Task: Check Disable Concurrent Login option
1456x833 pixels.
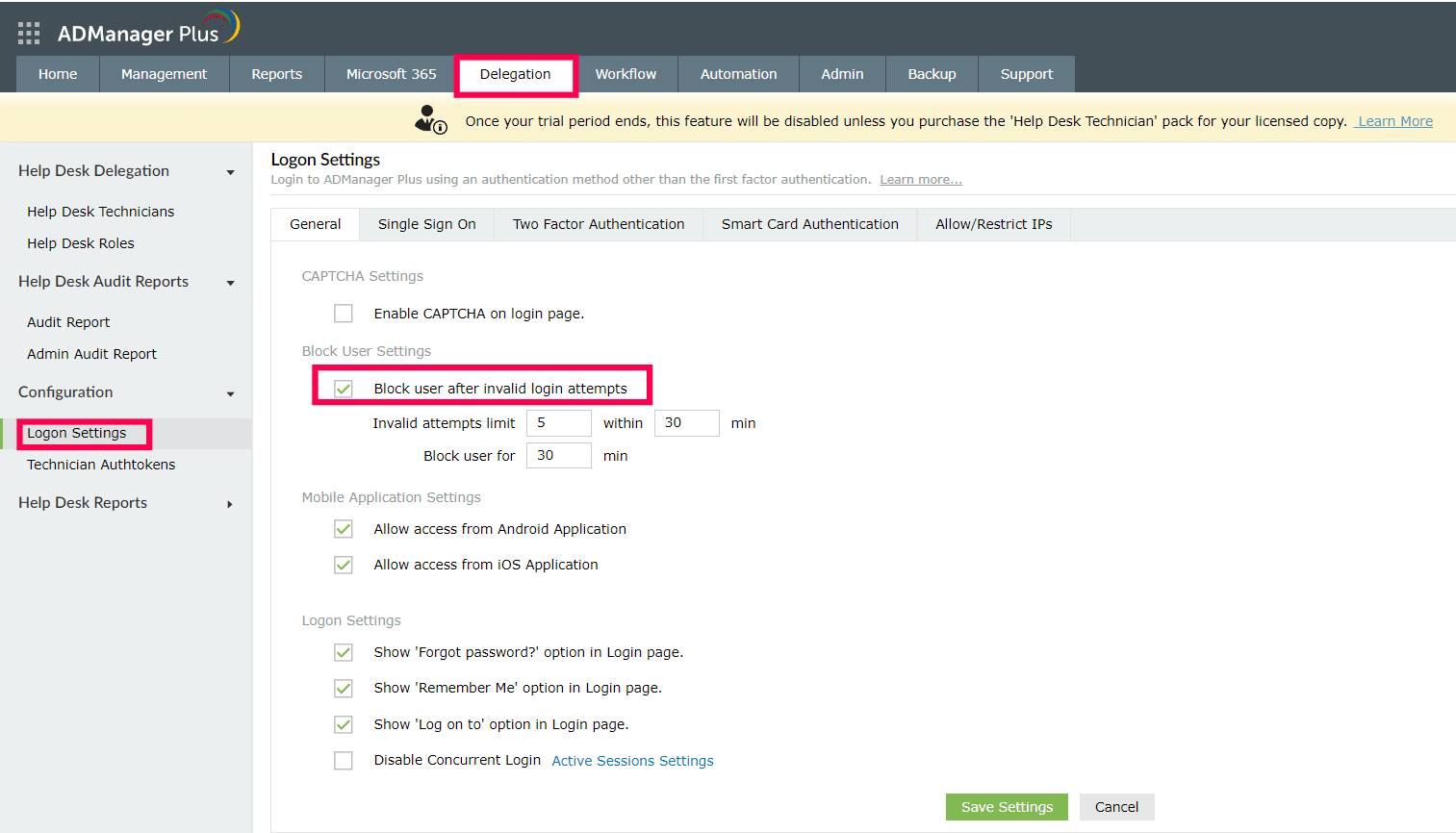Action: (344, 761)
